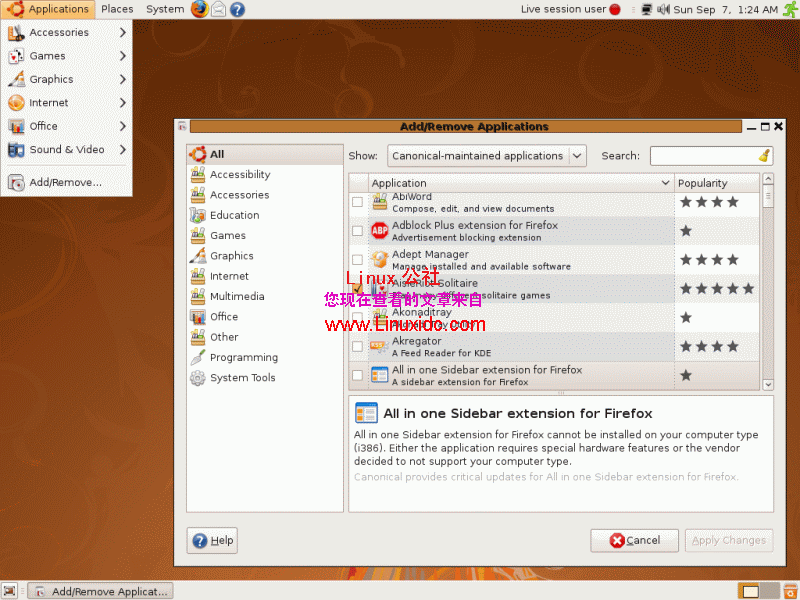This screenshot has width=800, height=600.
Task: Click the Help button in the dialog
Action: (211, 539)
